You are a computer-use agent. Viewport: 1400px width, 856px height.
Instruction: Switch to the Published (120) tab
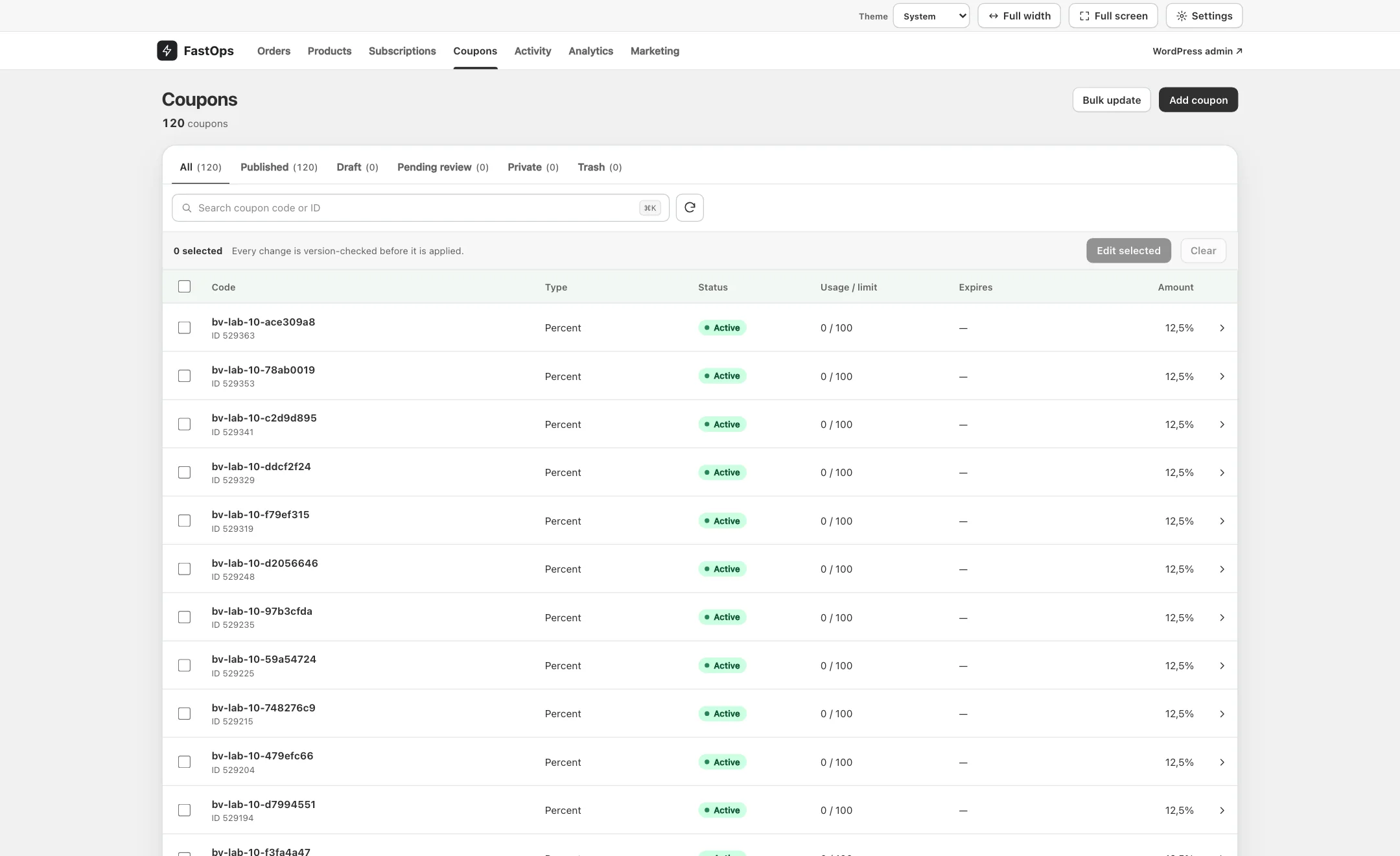click(x=279, y=167)
